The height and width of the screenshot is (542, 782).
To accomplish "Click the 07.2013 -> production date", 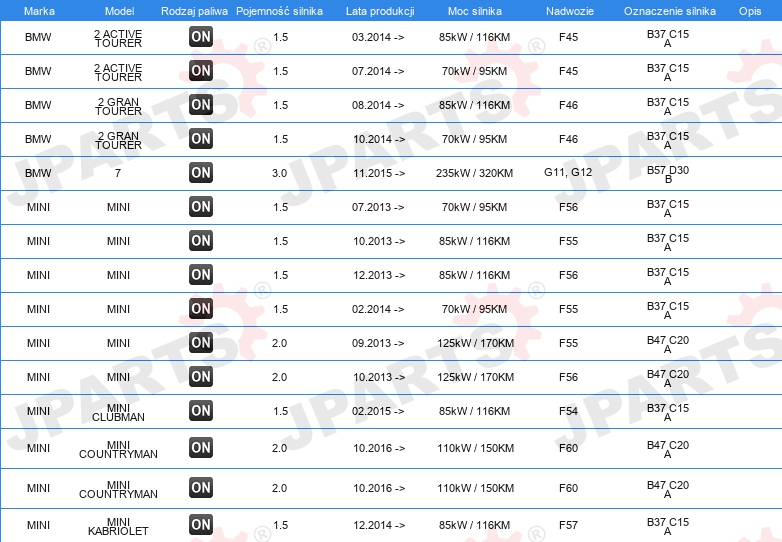I will [378, 207].
